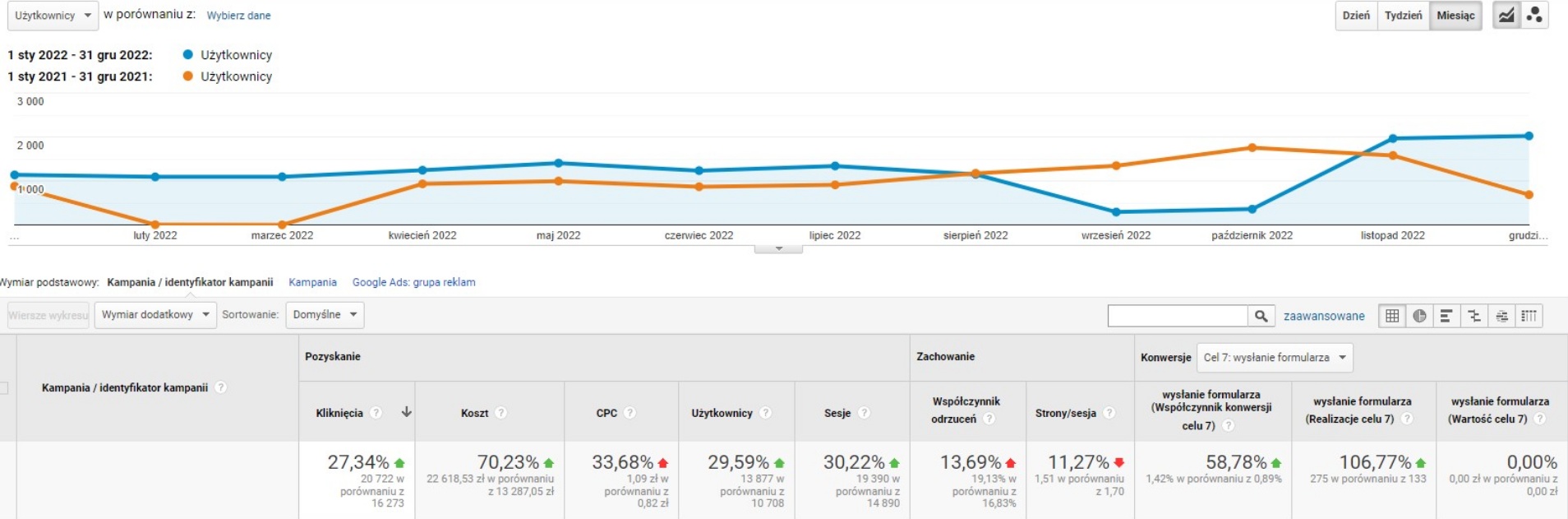Open the Domyślne sorting dropdown
This screenshot has height=519, width=1568.
[x=325, y=315]
